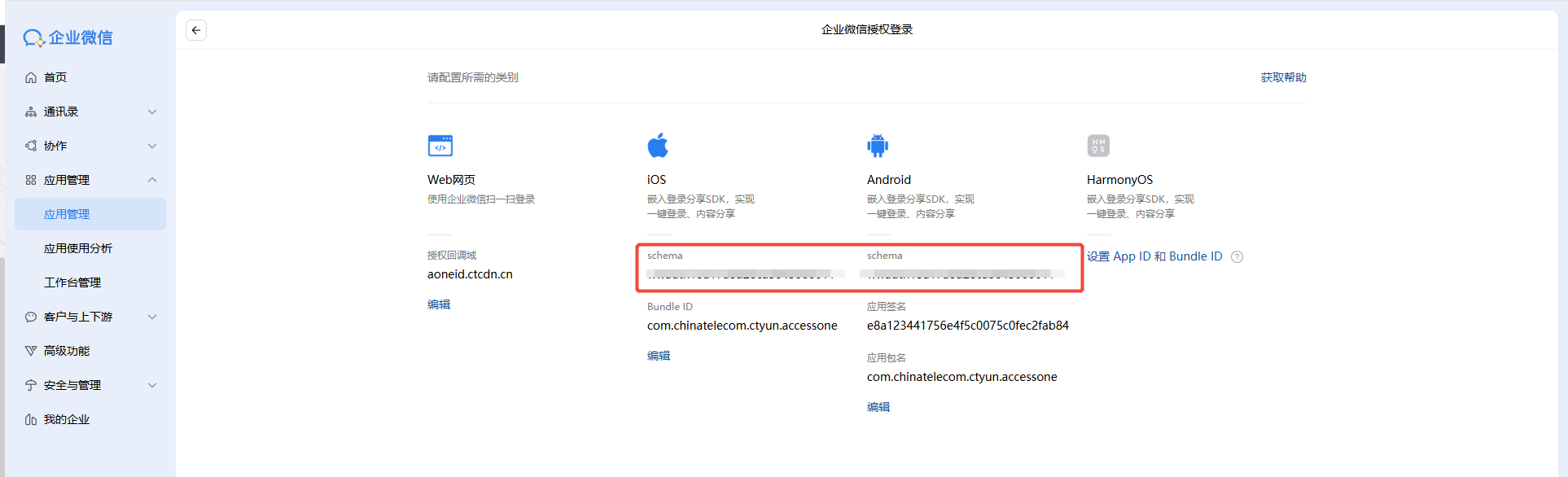This screenshot has height=477, width=1568.
Task: Open 应用使用分析 in the sidebar
Action: [78, 248]
